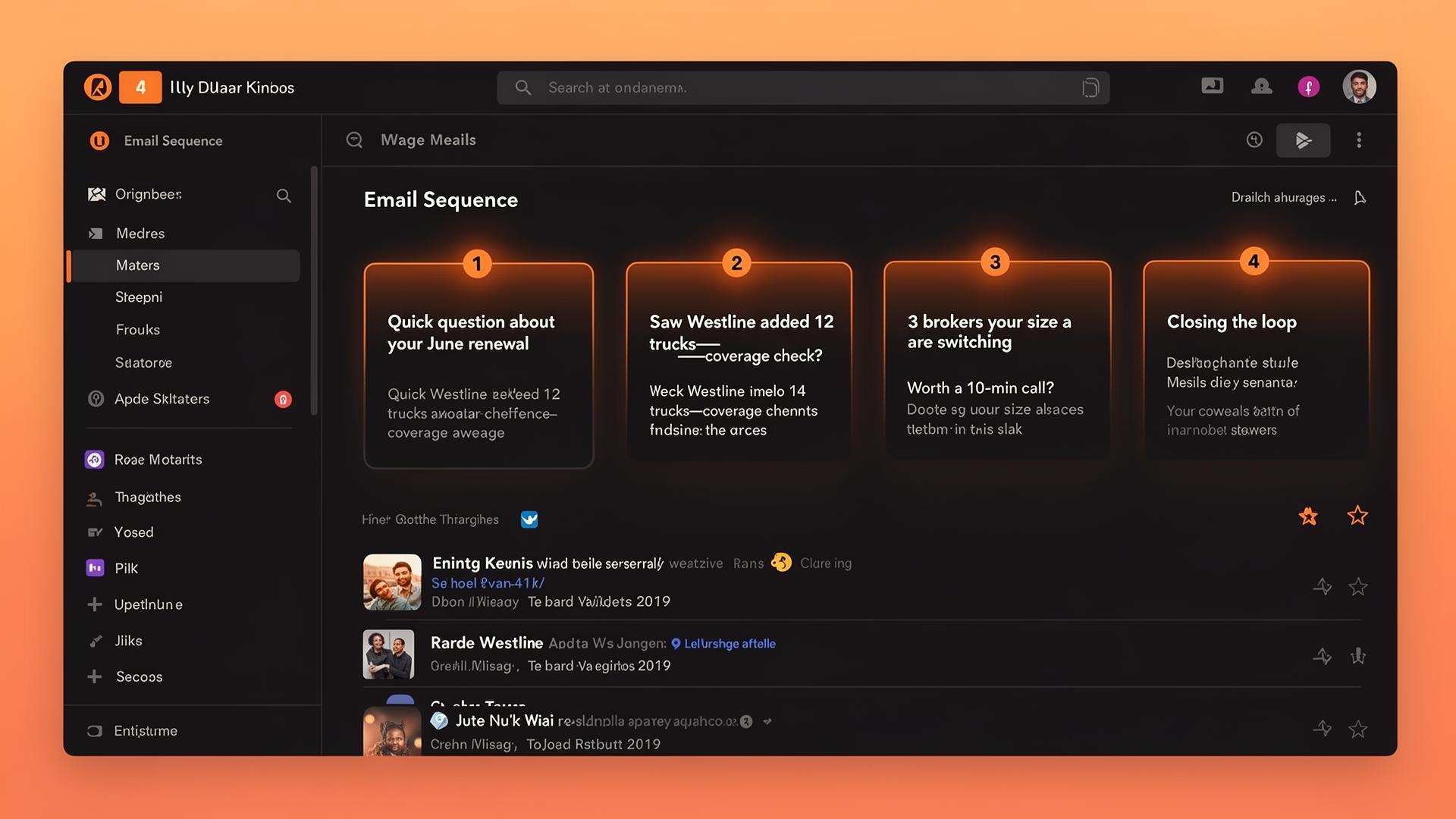Open Entisturme at the sidebar bottom
Screen dimensions: 1456x819
[x=146, y=731]
